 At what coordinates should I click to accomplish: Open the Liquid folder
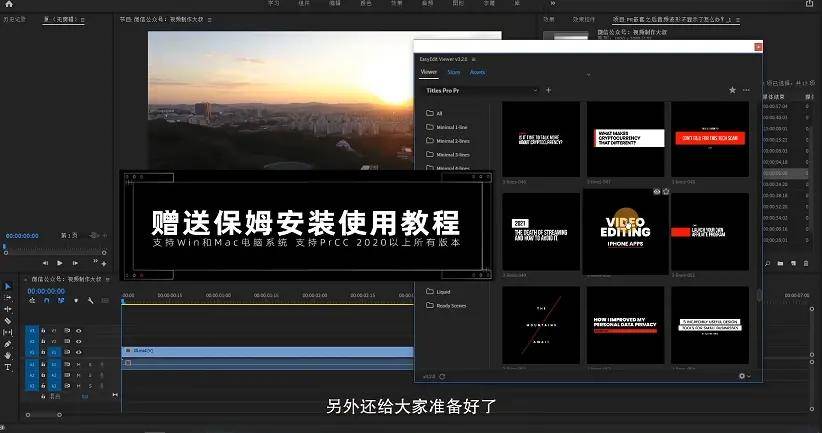438,291
